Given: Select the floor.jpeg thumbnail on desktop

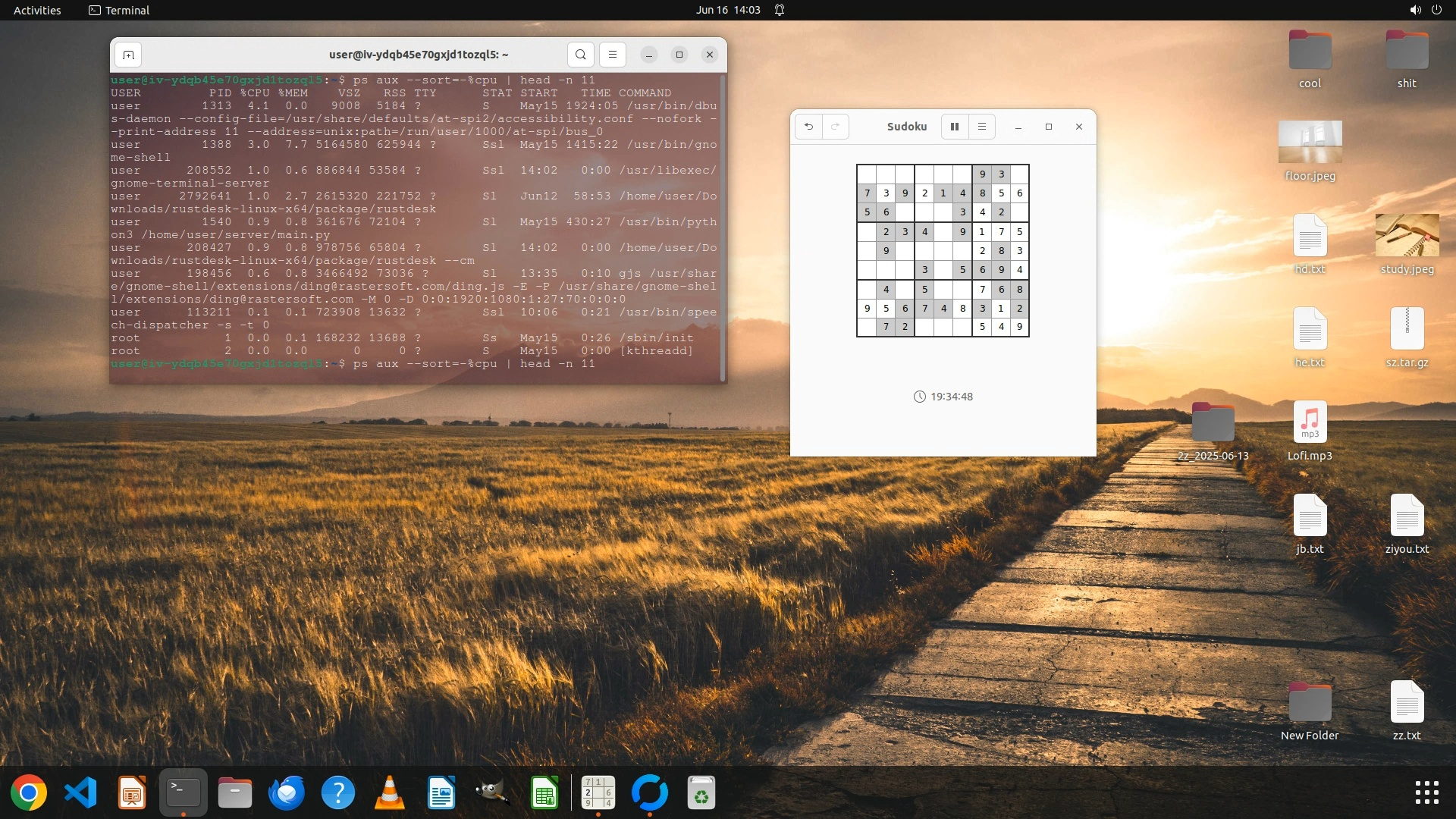Looking at the screenshot, I should [x=1310, y=142].
